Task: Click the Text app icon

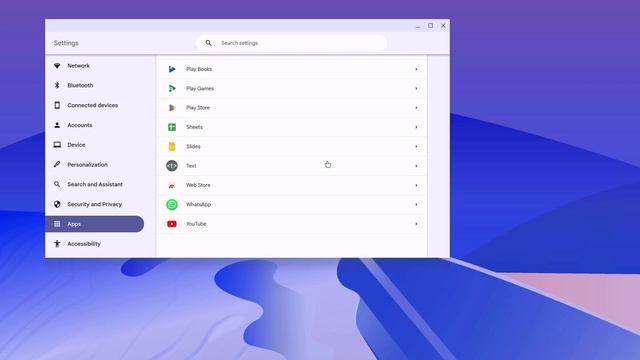Action: pyautogui.click(x=172, y=166)
